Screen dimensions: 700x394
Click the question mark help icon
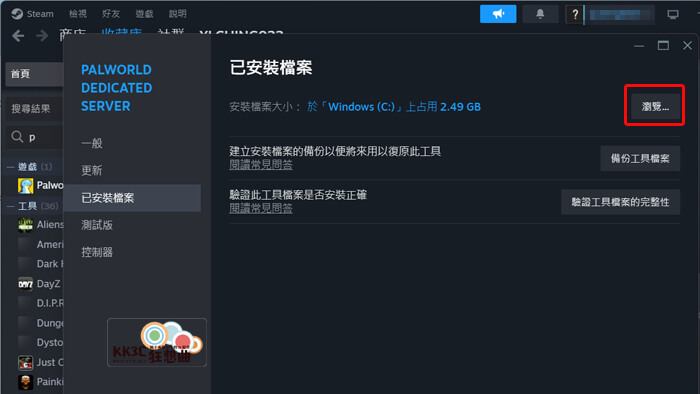(x=575, y=14)
